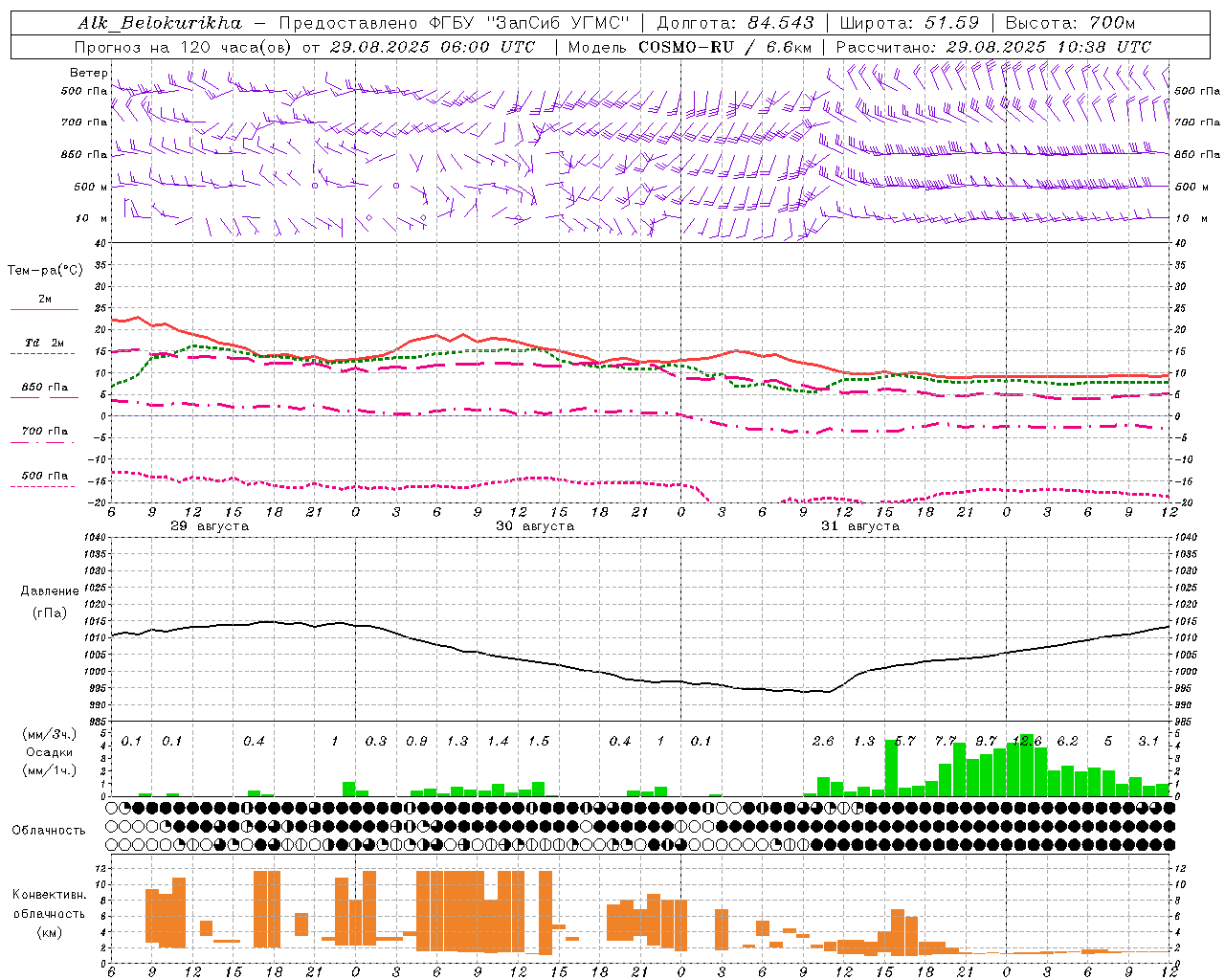Click the dashed line sample under Td 2м

(x=43, y=354)
